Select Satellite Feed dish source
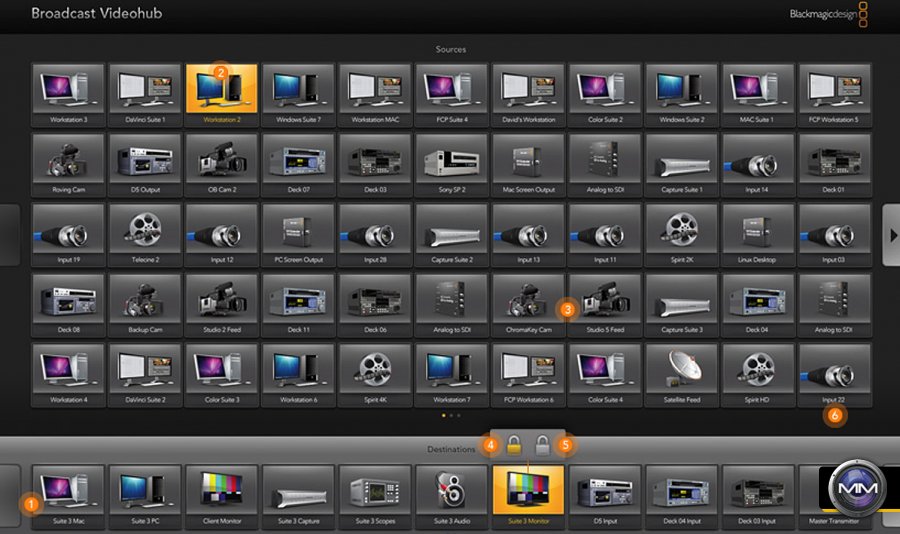The image size is (900, 534). (682, 375)
